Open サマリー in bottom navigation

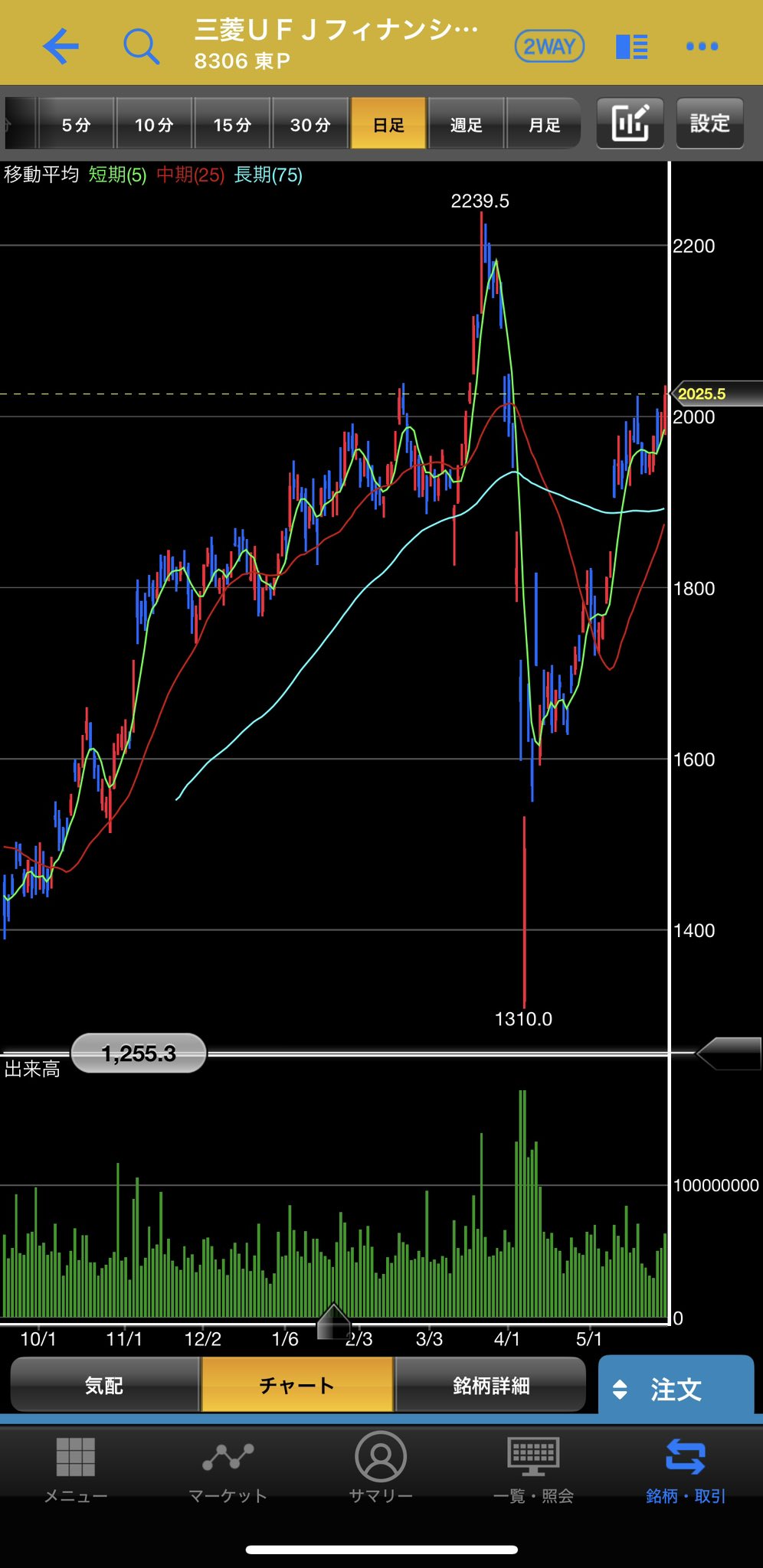coord(381,1468)
